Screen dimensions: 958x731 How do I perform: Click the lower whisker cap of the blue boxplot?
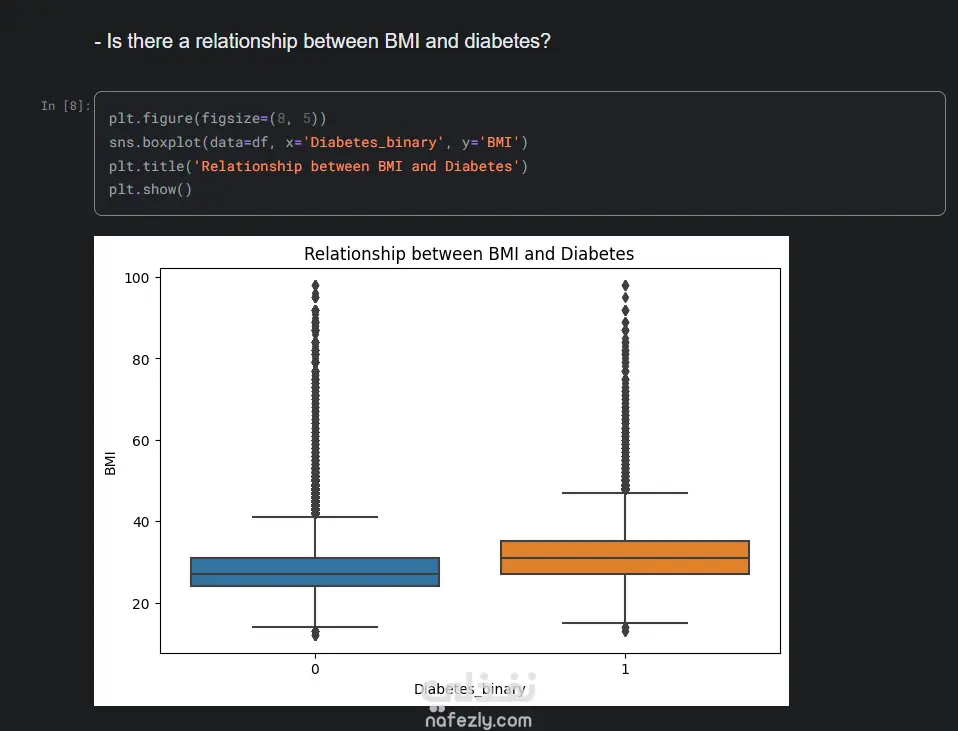pyautogui.click(x=315, y=626)
